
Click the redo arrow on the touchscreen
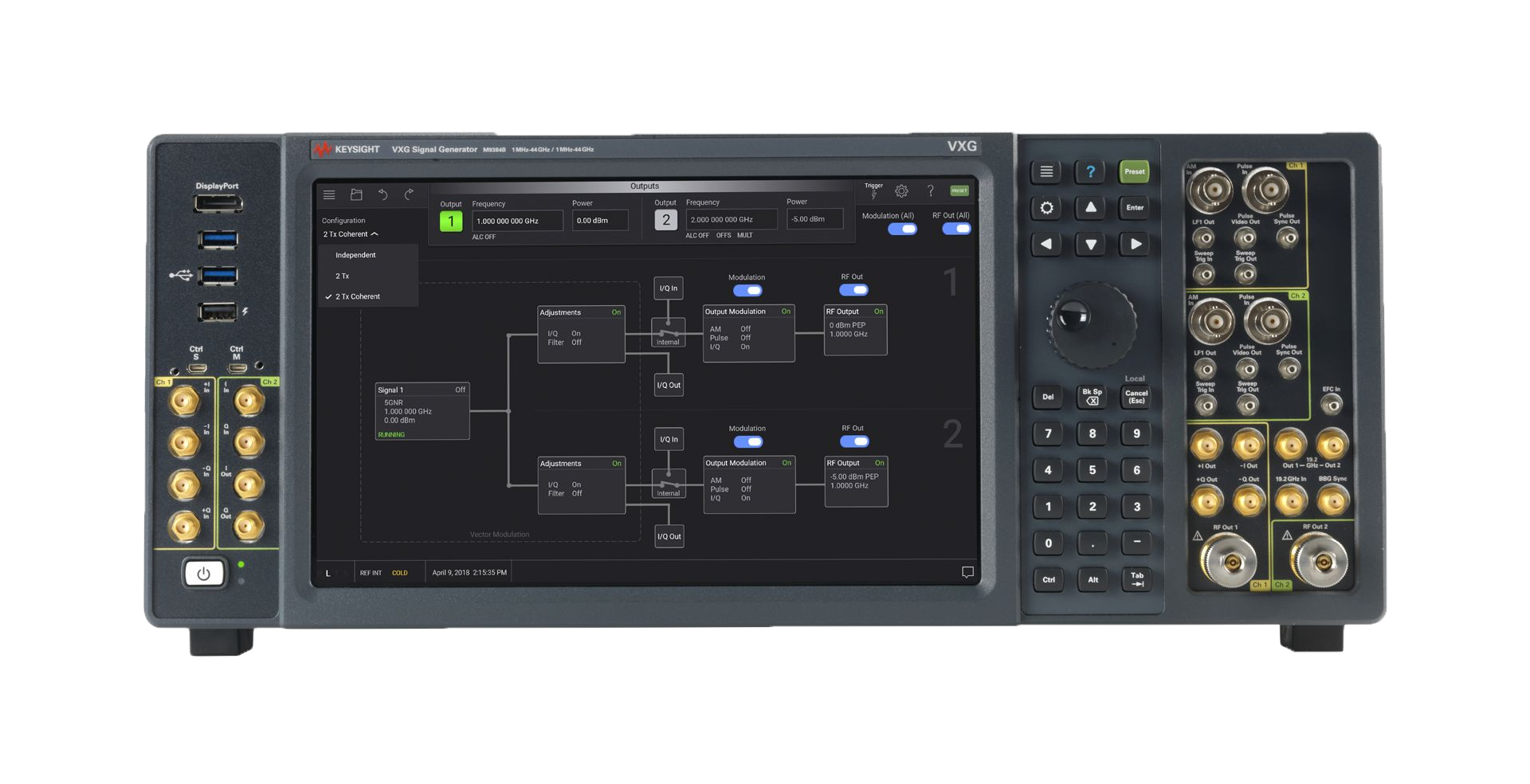(409, 194)
